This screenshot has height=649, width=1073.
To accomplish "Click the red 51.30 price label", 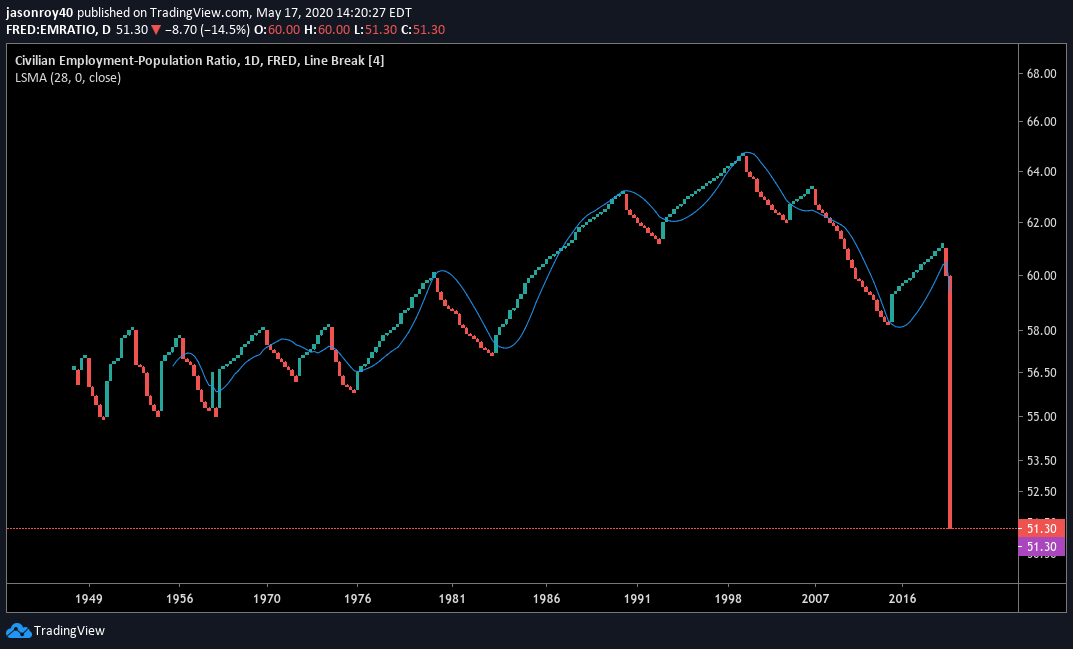I will click(1042, 529).
